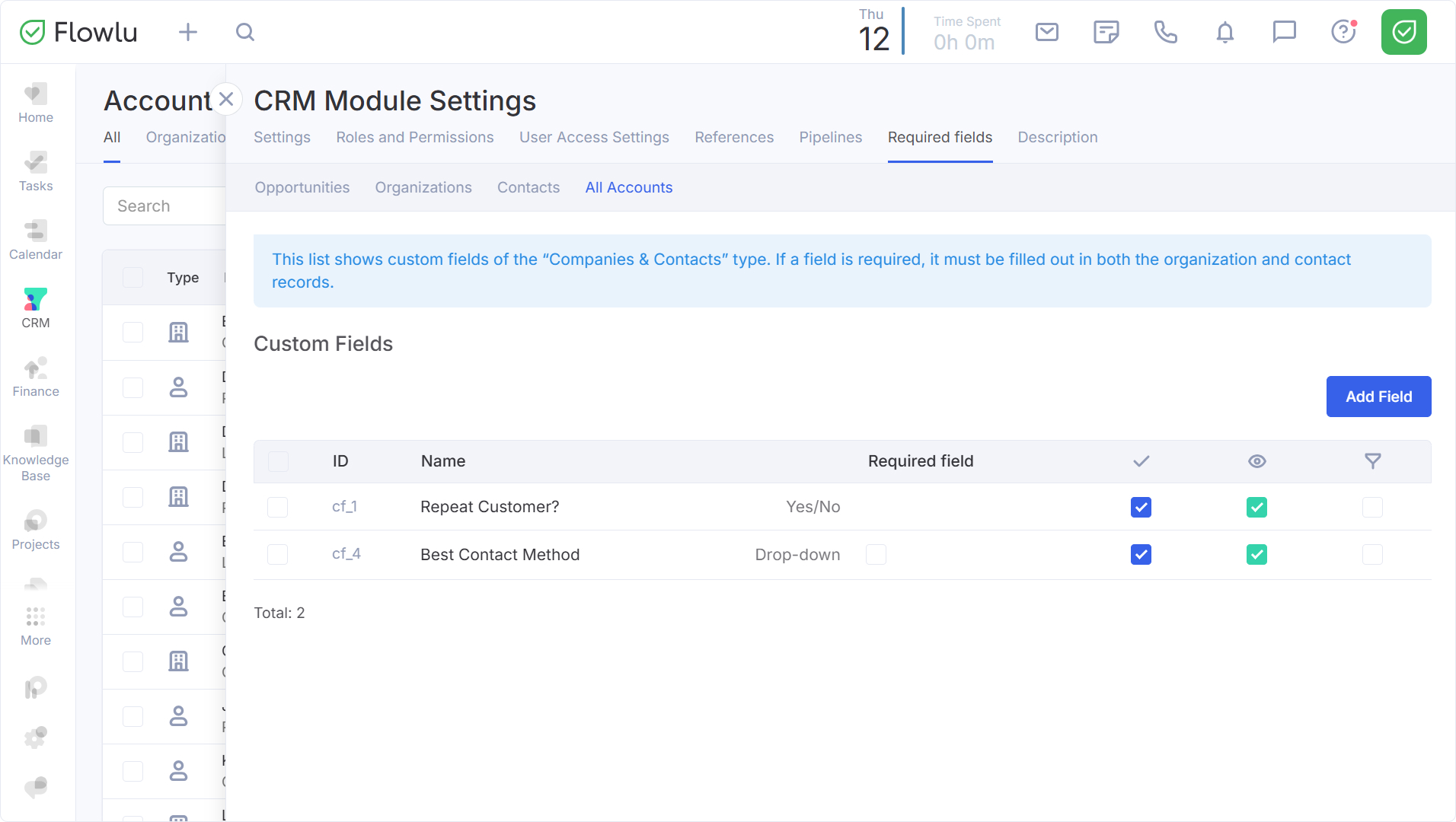Open Finance module in sidebar
1456x822 pixels.
click(36, 377)
